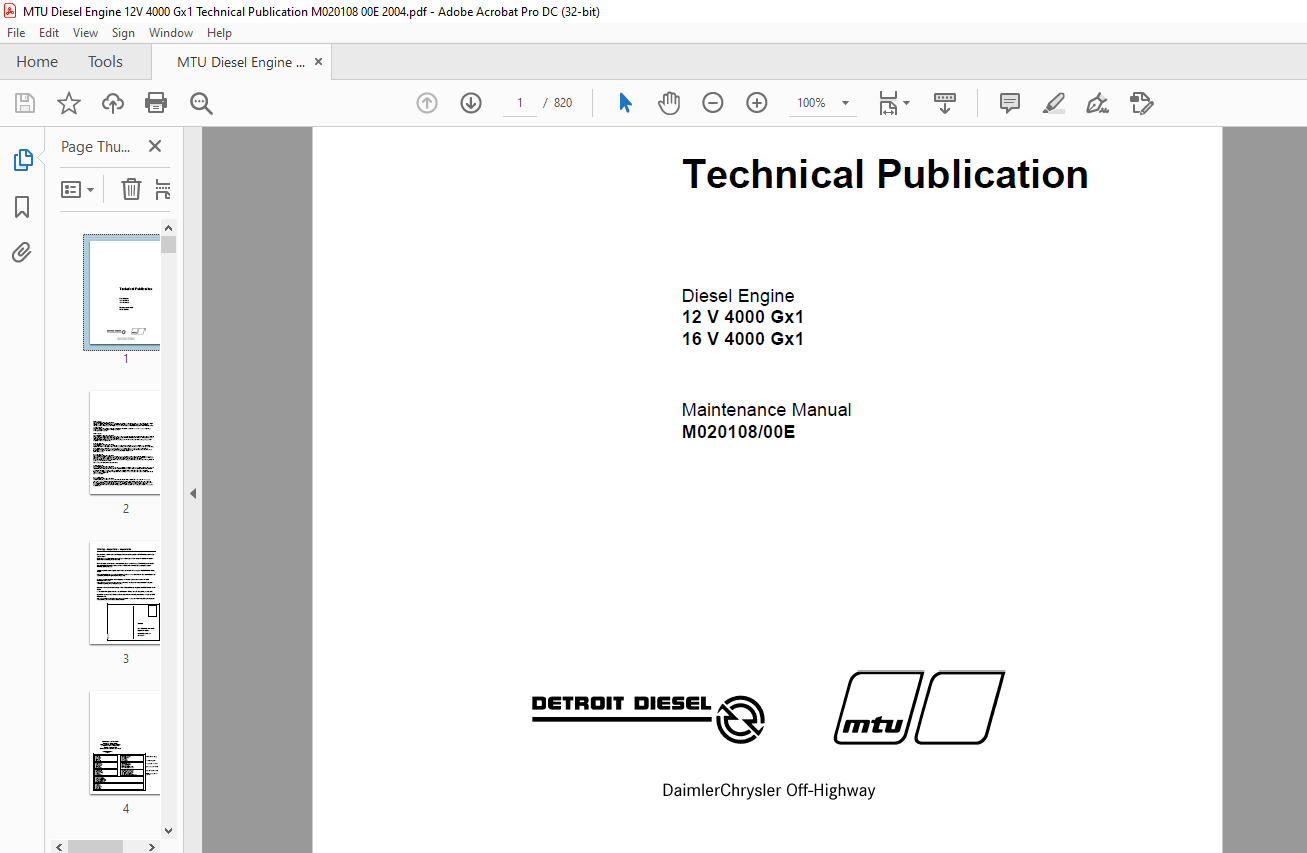Click the page layout icon beside trash

pyautogui.click(x=164, y=189)
